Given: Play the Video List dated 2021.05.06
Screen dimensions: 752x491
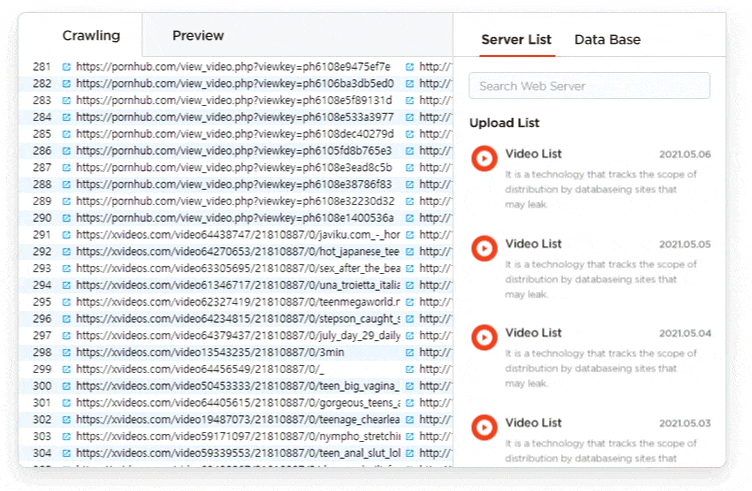Looking at the screenshot, I should click(x=485, y=158).
